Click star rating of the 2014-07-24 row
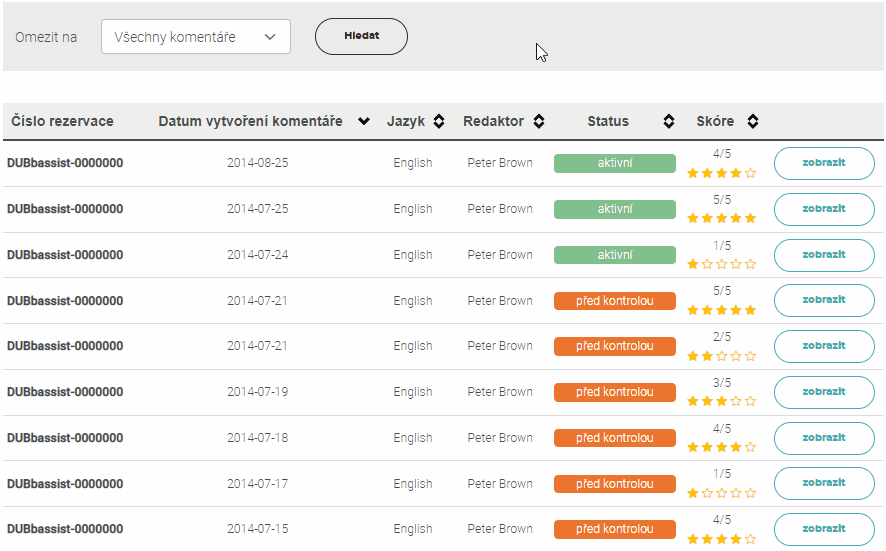886x551 pixels. (x=722, y=264)
